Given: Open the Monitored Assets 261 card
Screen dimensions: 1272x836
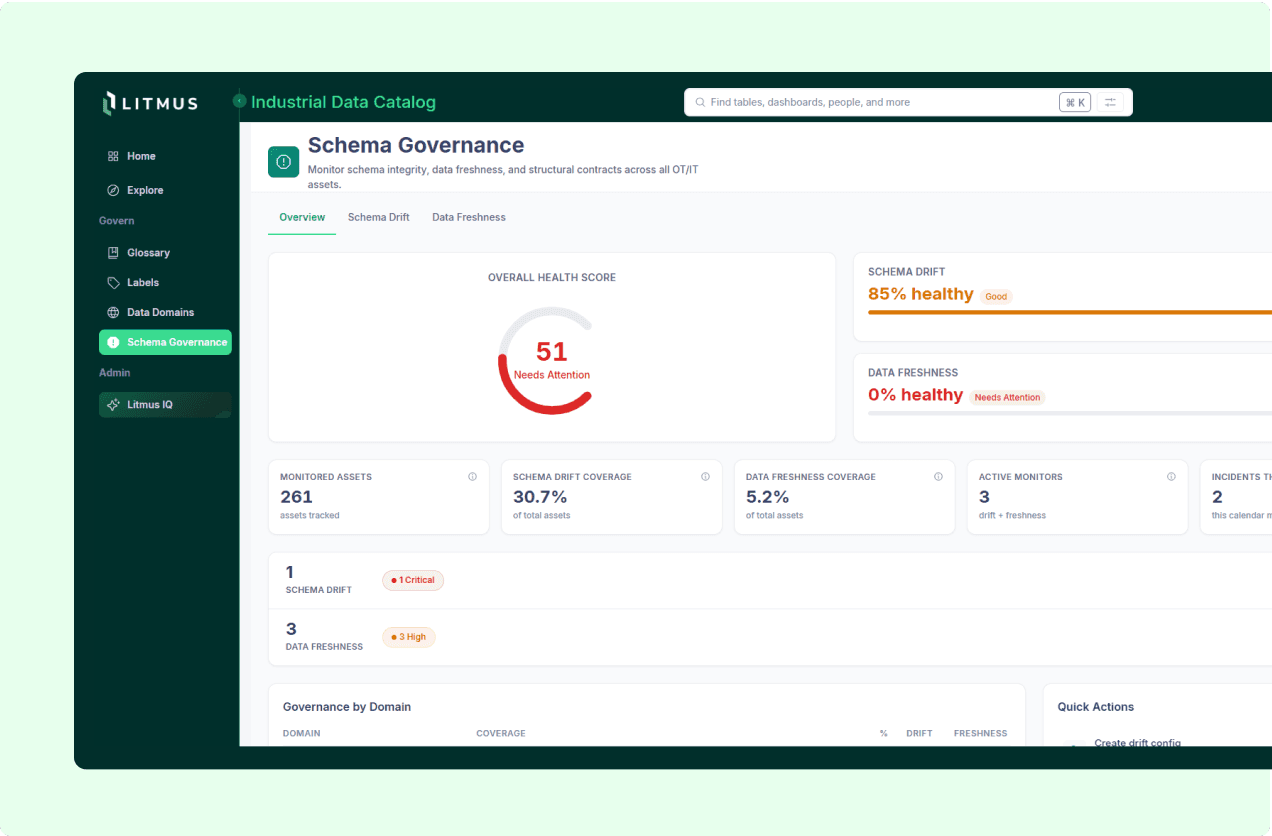Looking at the screenshot, I should [x=378, y=497].
